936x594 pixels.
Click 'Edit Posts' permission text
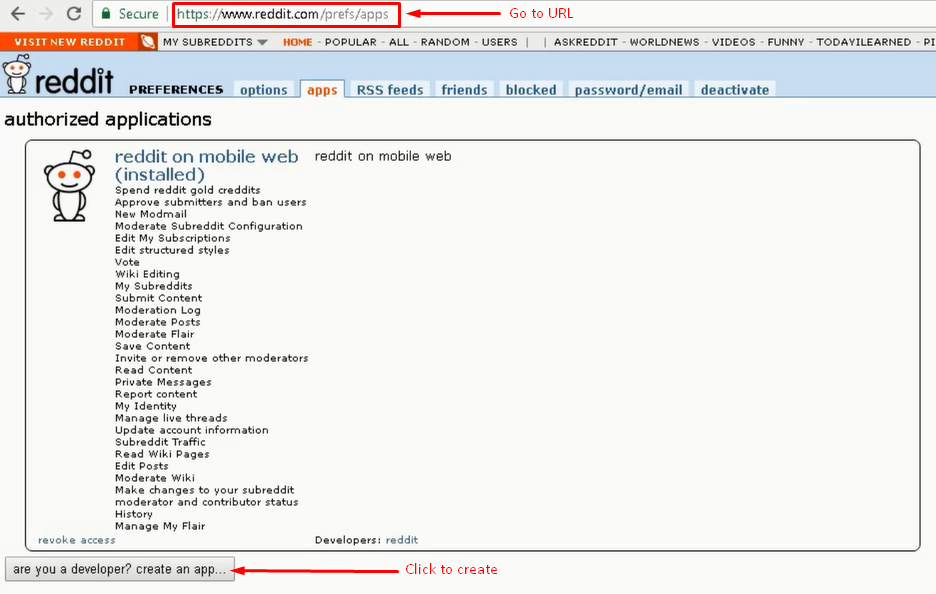(141, 466)
